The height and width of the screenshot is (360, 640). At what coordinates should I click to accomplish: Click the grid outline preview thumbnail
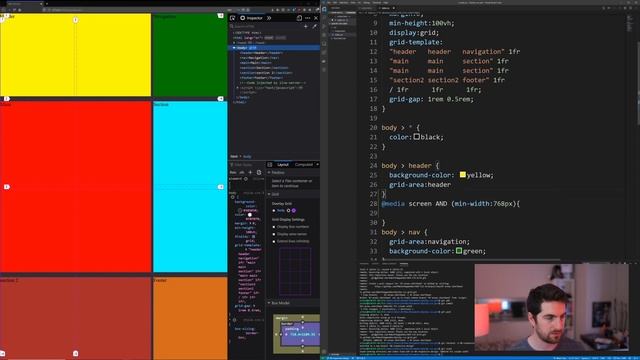coord(295,271)
